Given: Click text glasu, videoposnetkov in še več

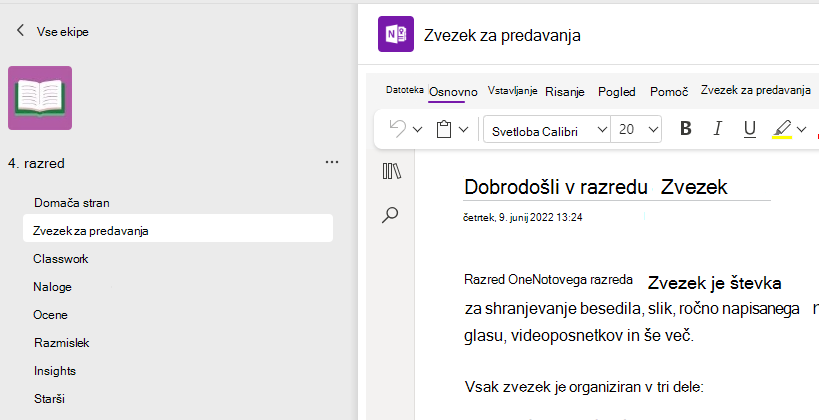Looking at the screenshot, I should coord(579,335).
